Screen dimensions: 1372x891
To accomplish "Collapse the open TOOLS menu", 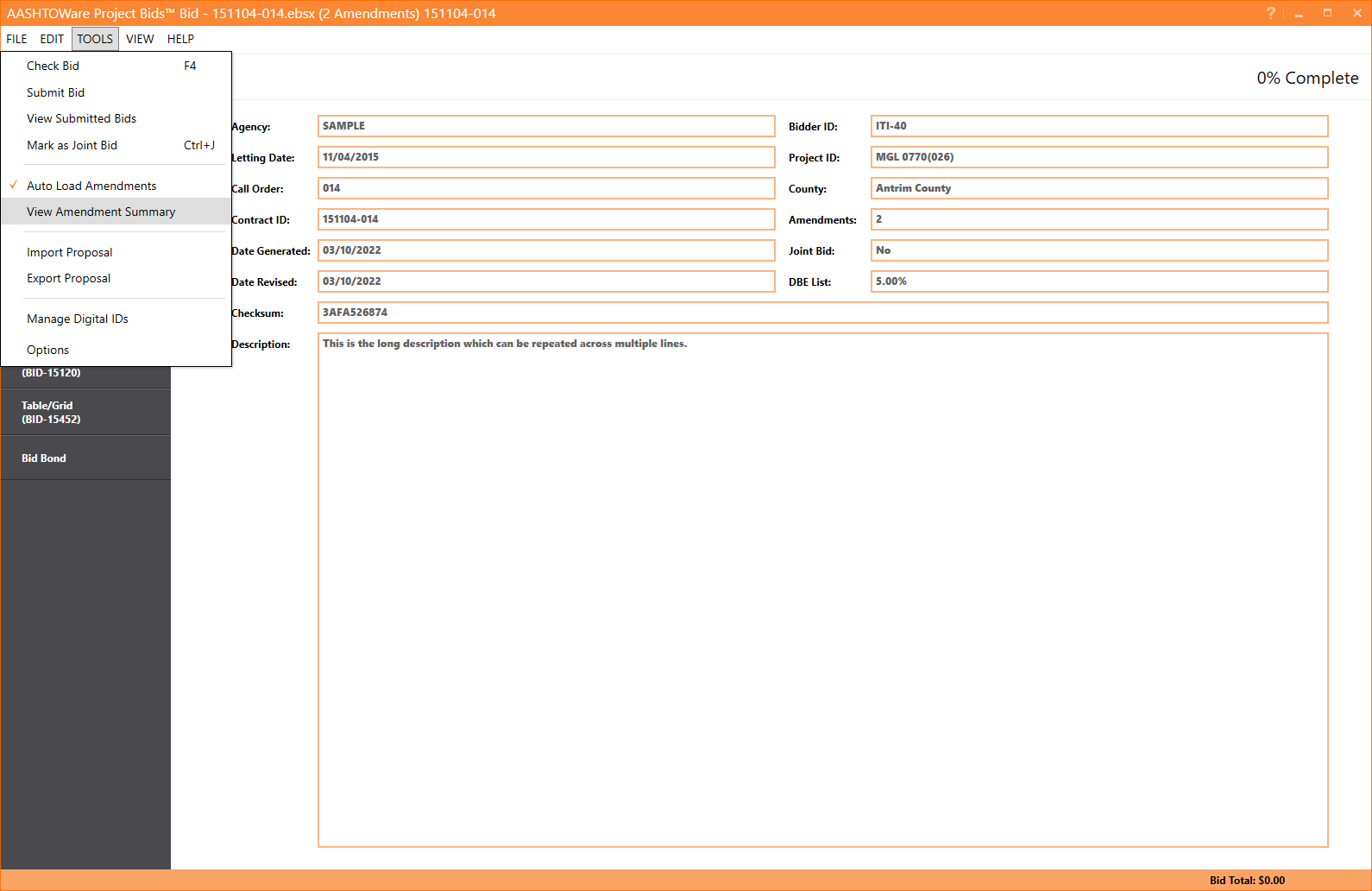I will point(95,39).
